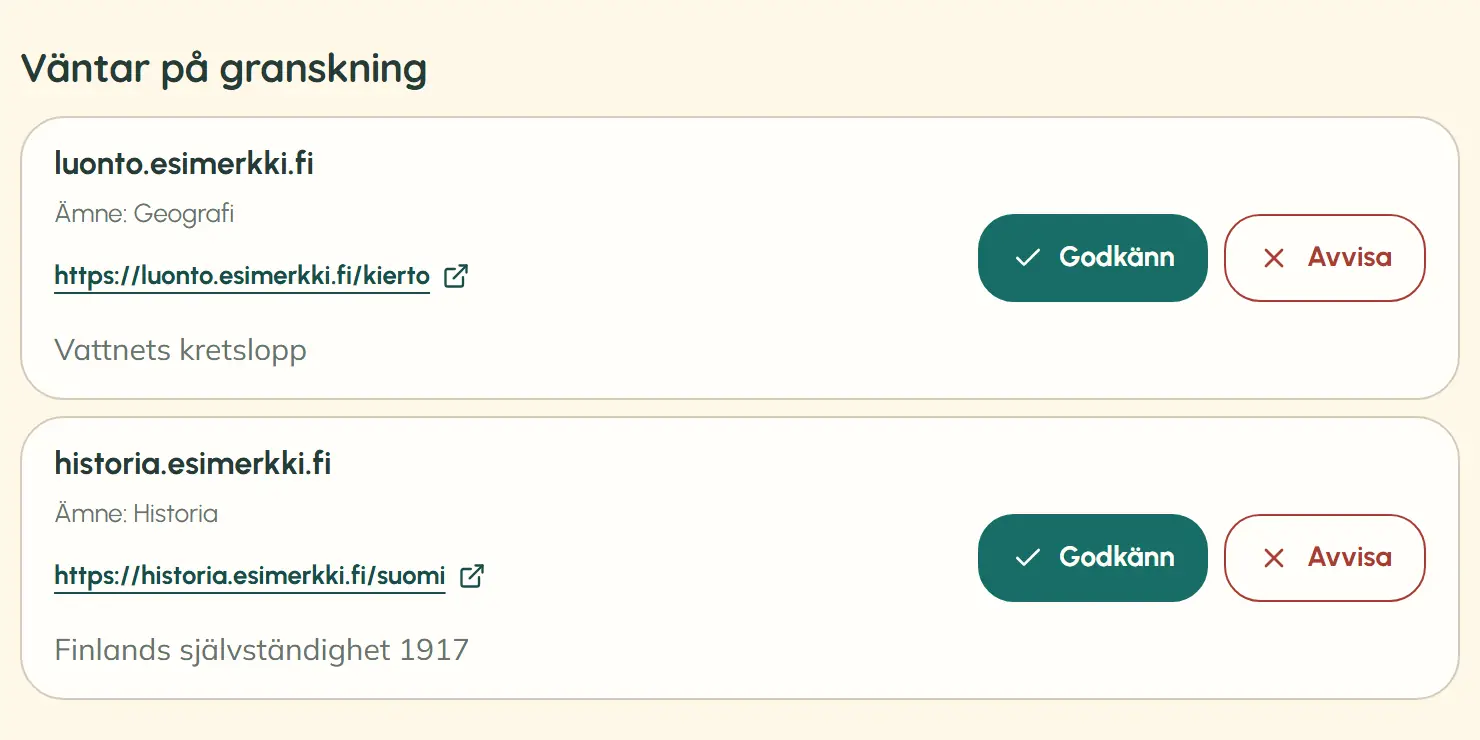Click checkmark icon in Geografi card's Godkänn button
Screen dimensions: 1480x740
tap(1027, 258)
